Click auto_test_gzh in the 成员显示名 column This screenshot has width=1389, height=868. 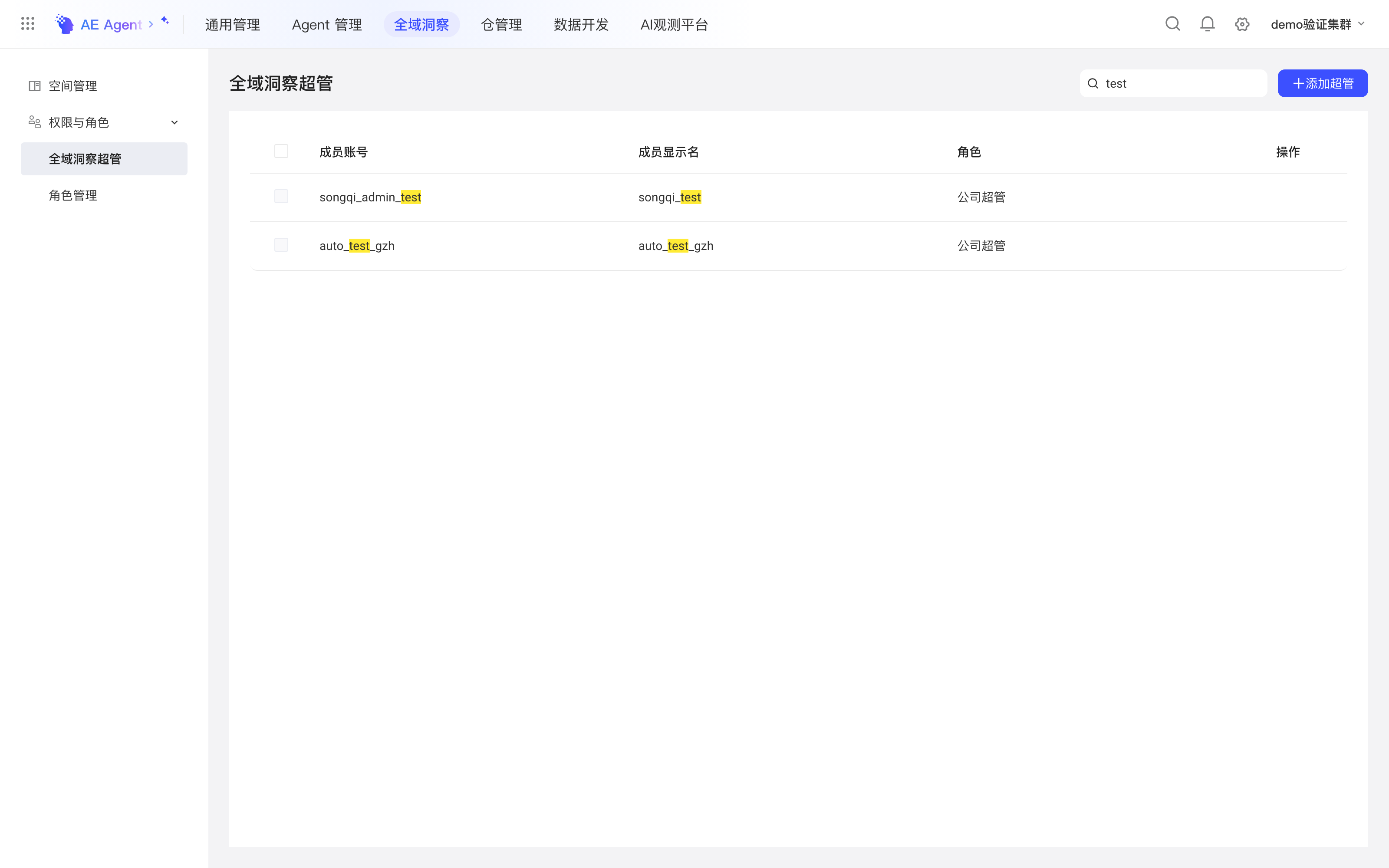pyautogui.click(x=675, y=246)
